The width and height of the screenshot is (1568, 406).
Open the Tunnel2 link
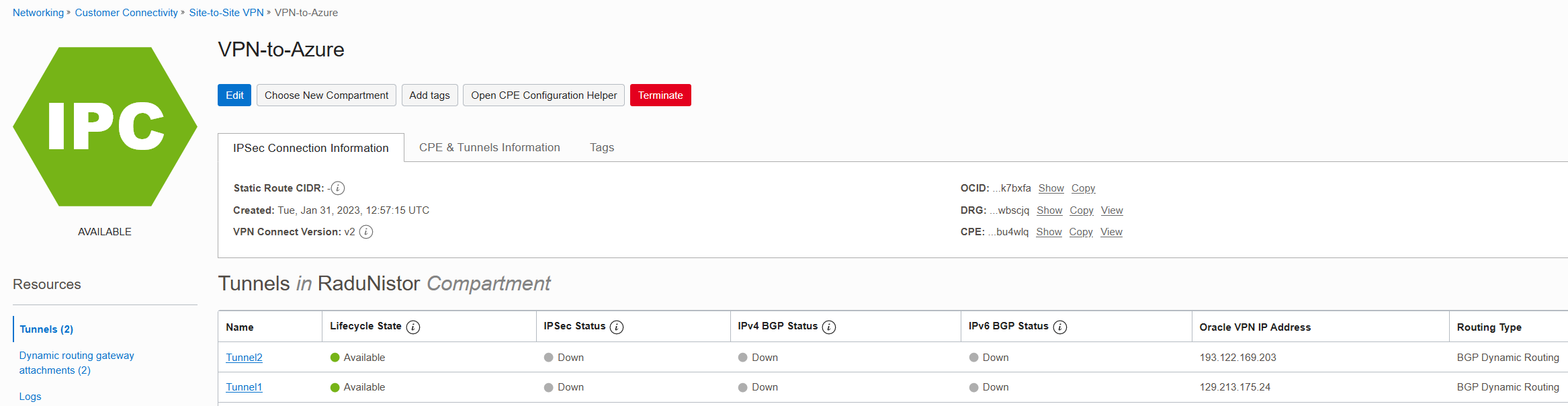point(244,358)
